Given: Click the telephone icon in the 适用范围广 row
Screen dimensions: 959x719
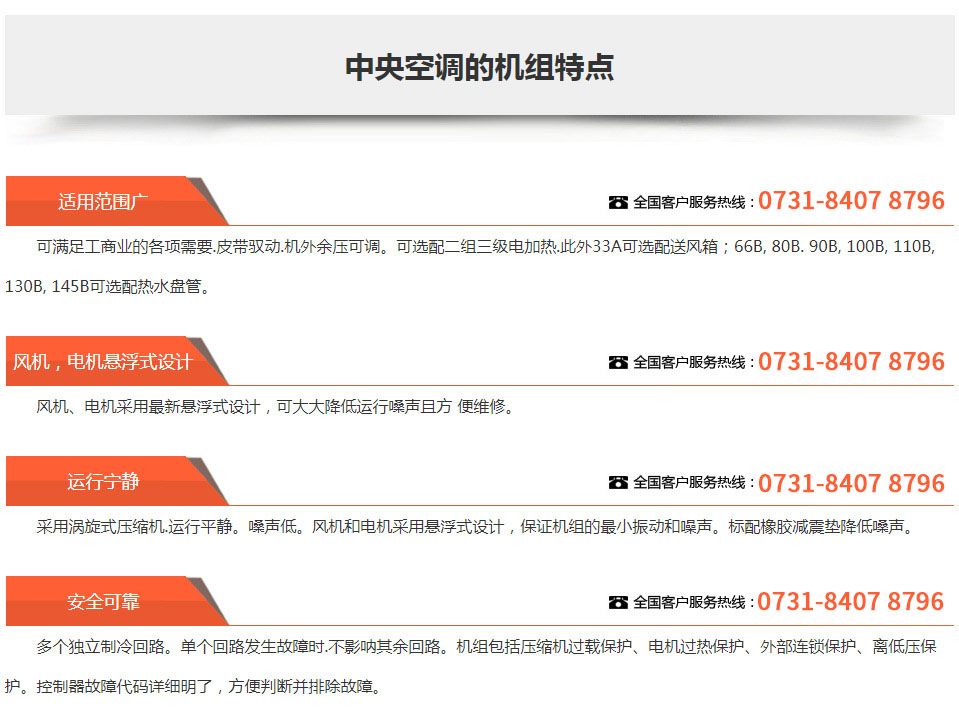Looking at the screenshot, I should [618, 202].
